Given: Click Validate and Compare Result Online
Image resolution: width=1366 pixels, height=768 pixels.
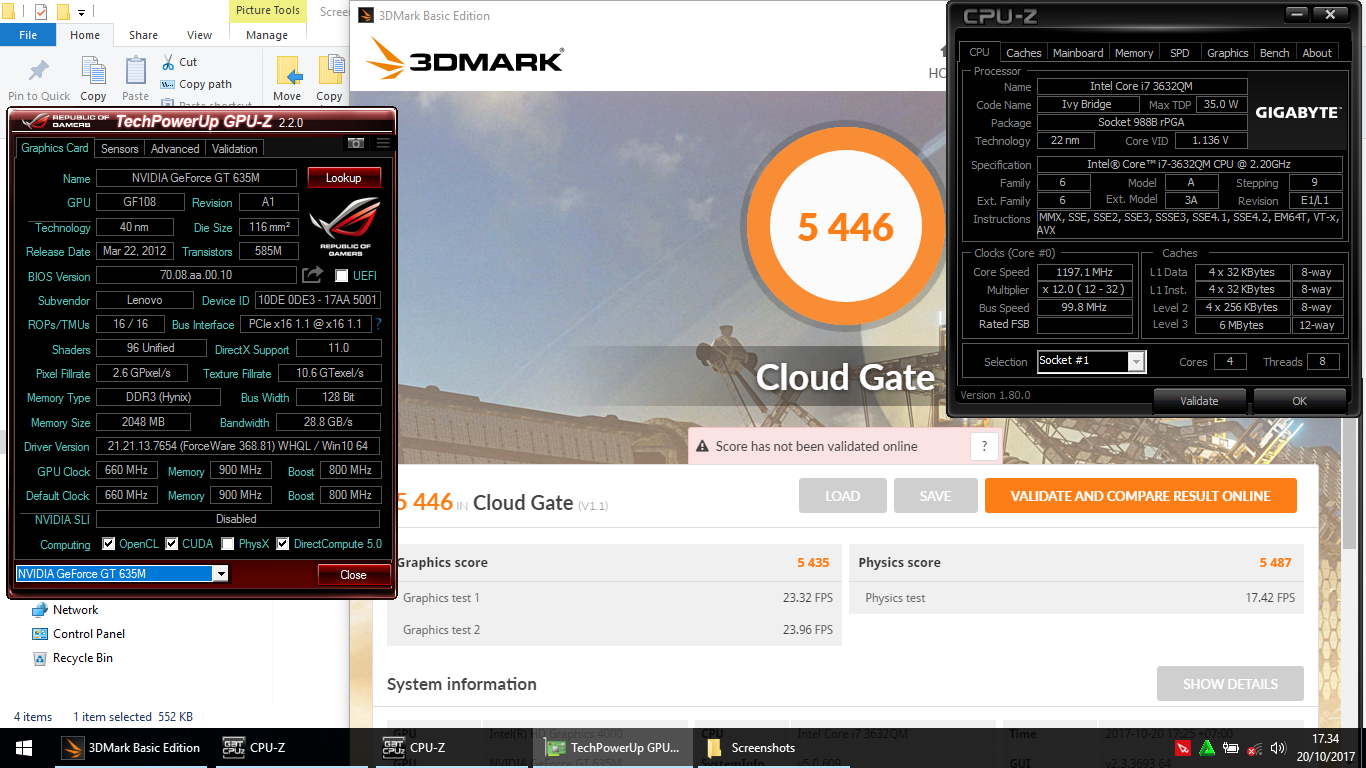Looking at the screenshot, I should coord(1140,496).
